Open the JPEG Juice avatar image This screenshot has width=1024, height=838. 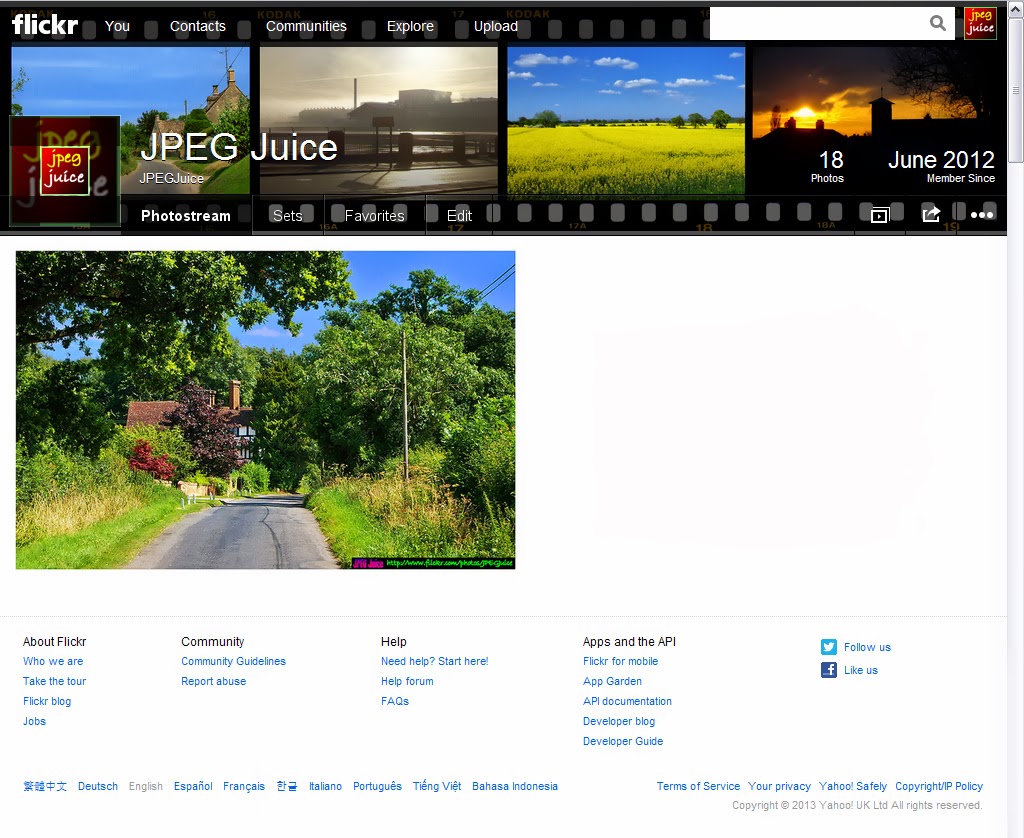click(x=64, y=170)
